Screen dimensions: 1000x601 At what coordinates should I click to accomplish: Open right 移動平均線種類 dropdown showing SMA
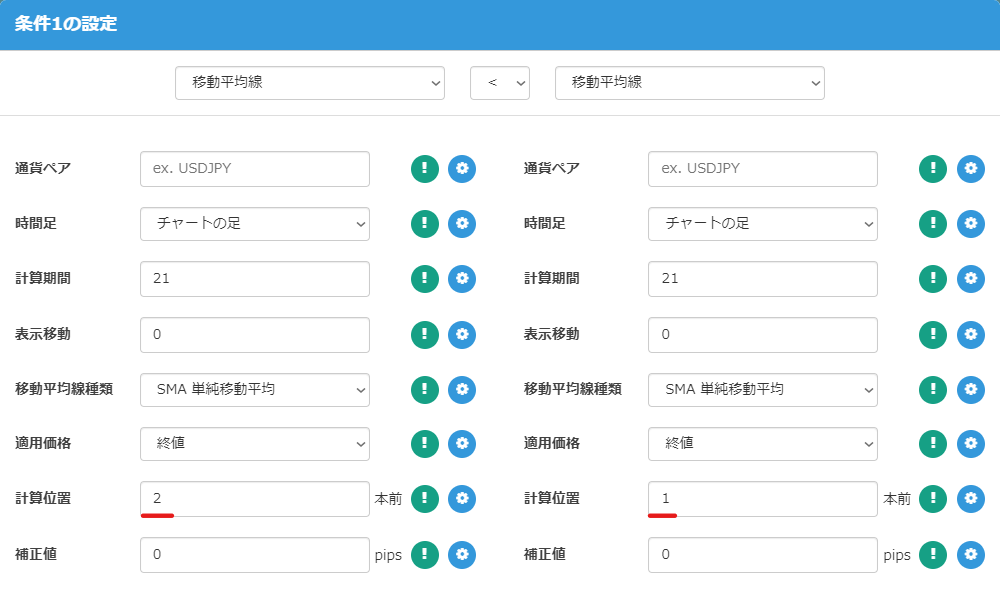pos(763,389)
